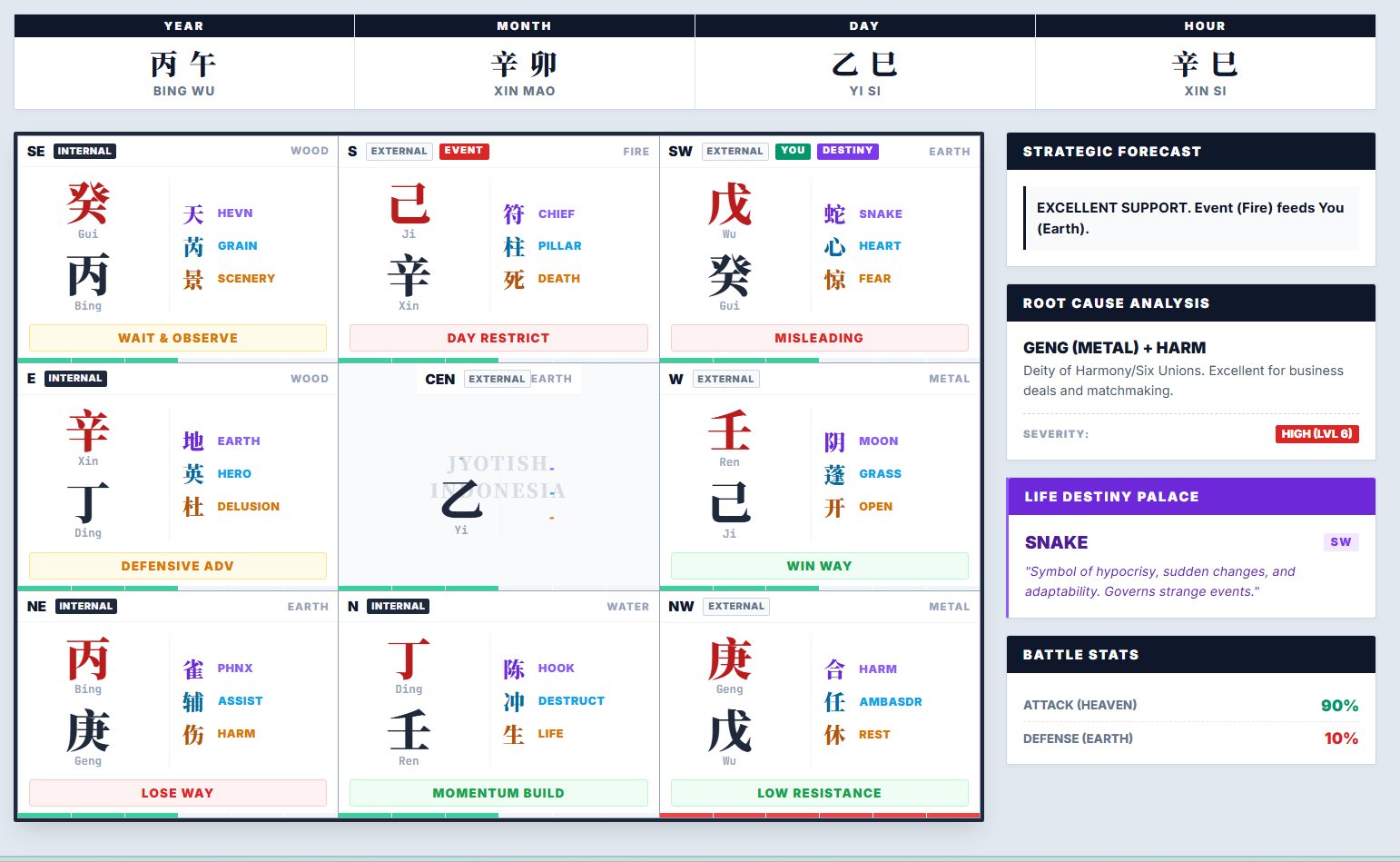1400x862 pixels.
Task: Click the MOMENTUM BUILD label in North palace
Action: click(498, 793)
